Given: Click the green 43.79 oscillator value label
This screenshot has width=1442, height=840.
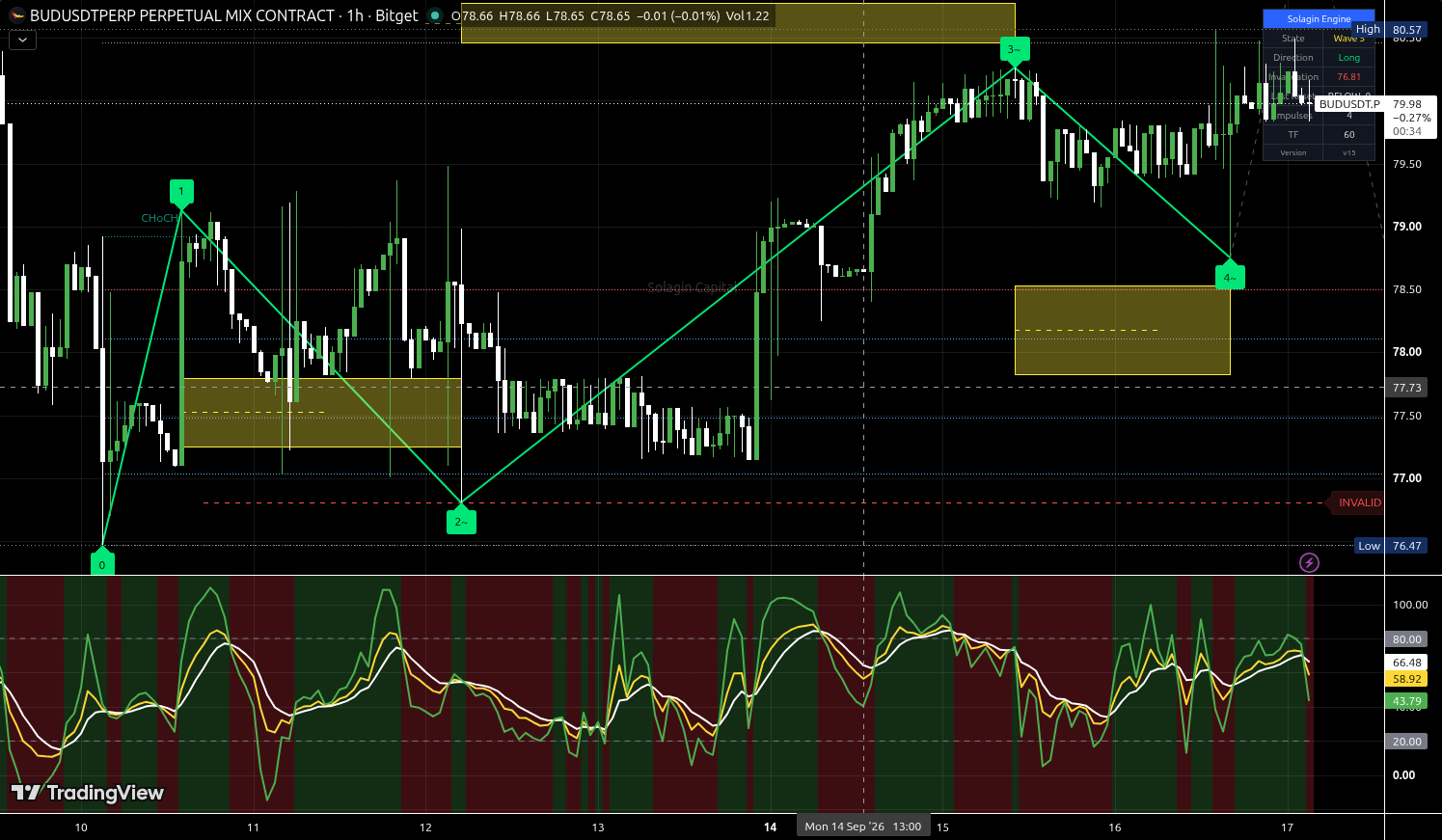Looking at the screenshot, I should pos(1407,701).
